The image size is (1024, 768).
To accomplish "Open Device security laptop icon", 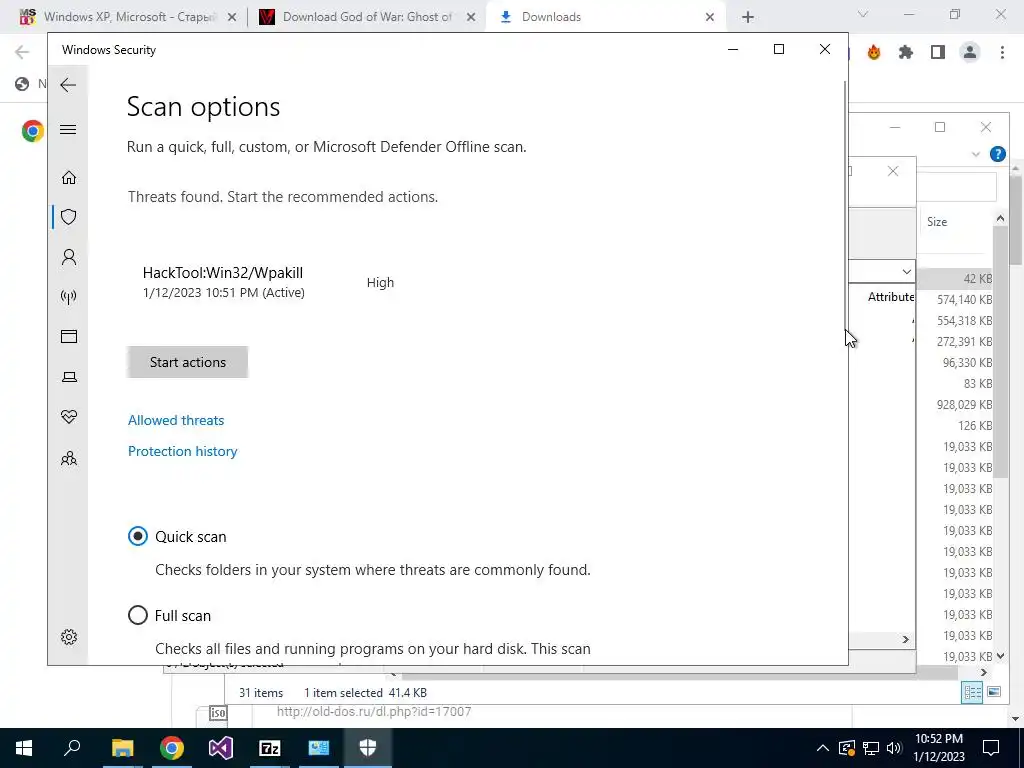I will (x=69, y=377).
